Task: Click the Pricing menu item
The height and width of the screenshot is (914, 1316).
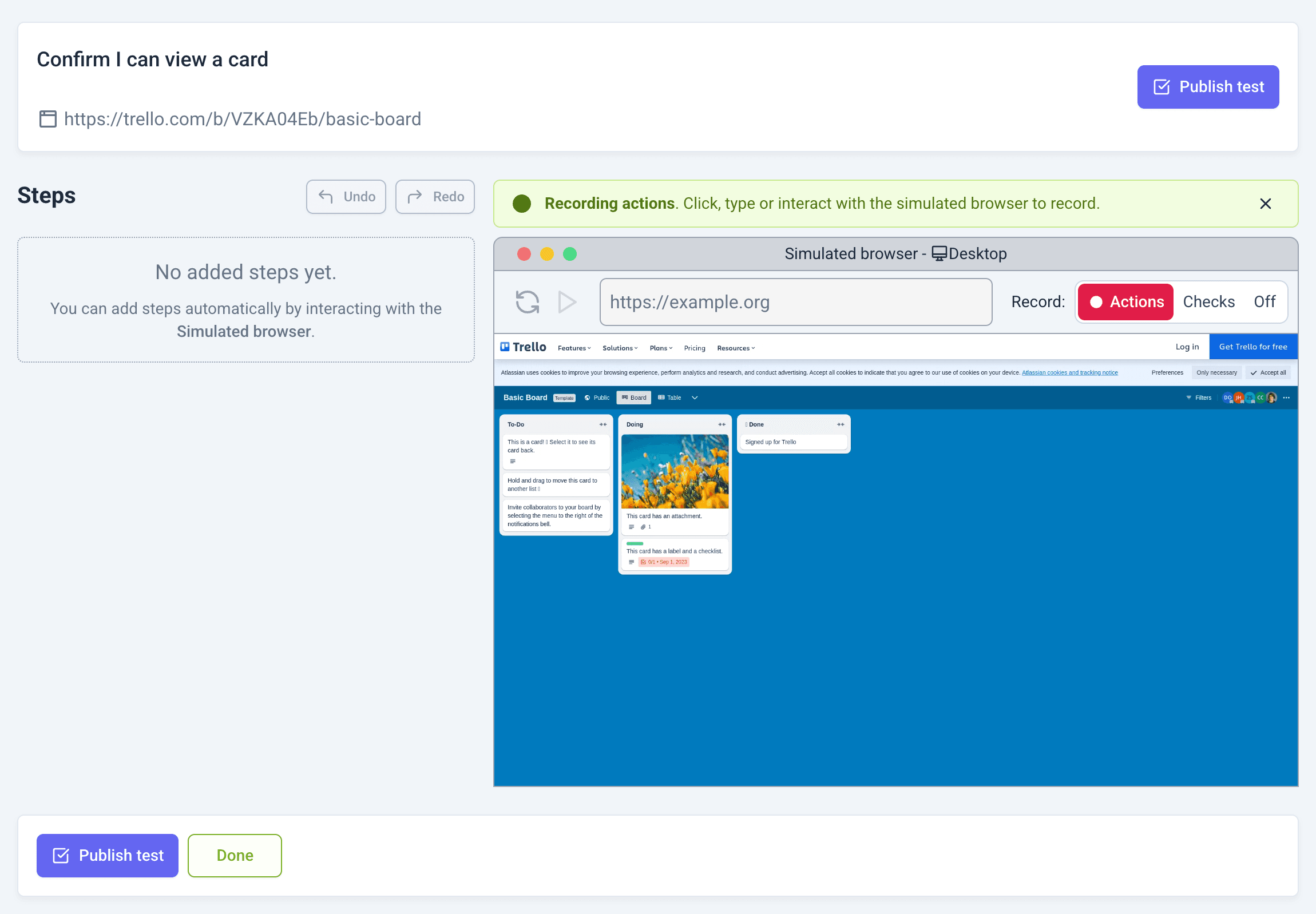Action: click(x=694, y=348)
